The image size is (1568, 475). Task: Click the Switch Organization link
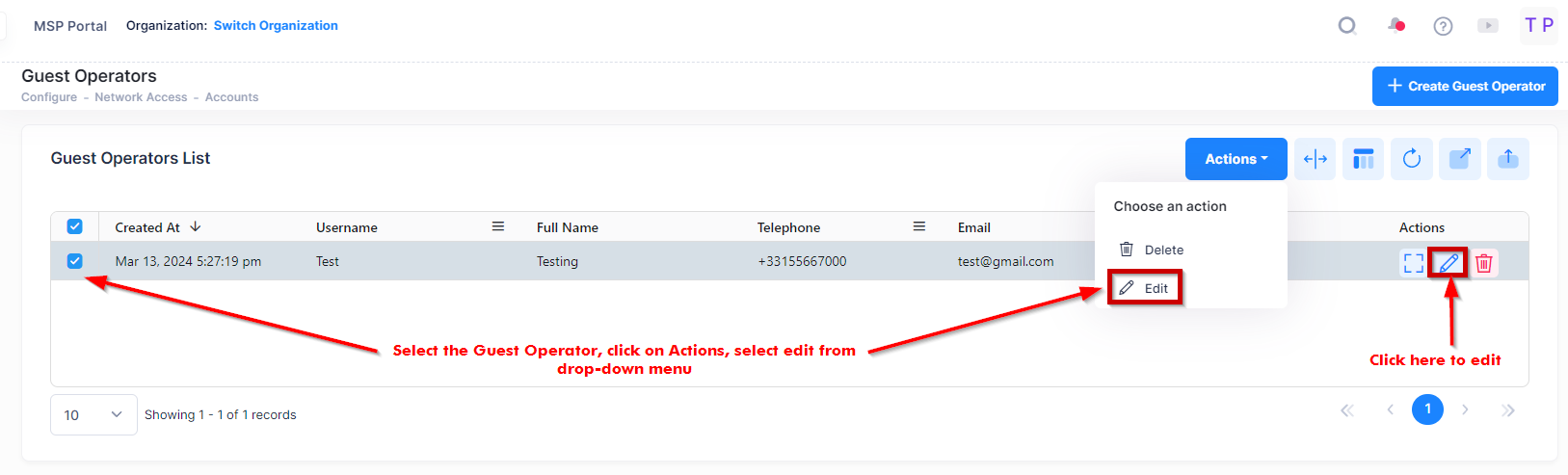276,26
